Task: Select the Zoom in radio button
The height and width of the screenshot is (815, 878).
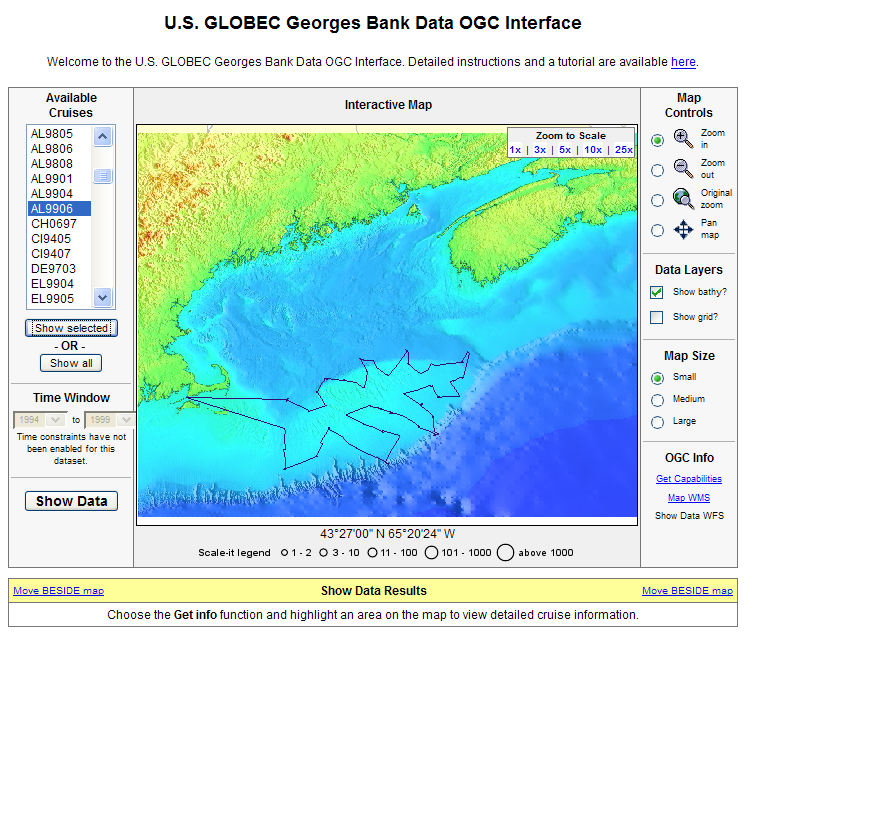Action: pyautogui.click(x=657, y=140)
